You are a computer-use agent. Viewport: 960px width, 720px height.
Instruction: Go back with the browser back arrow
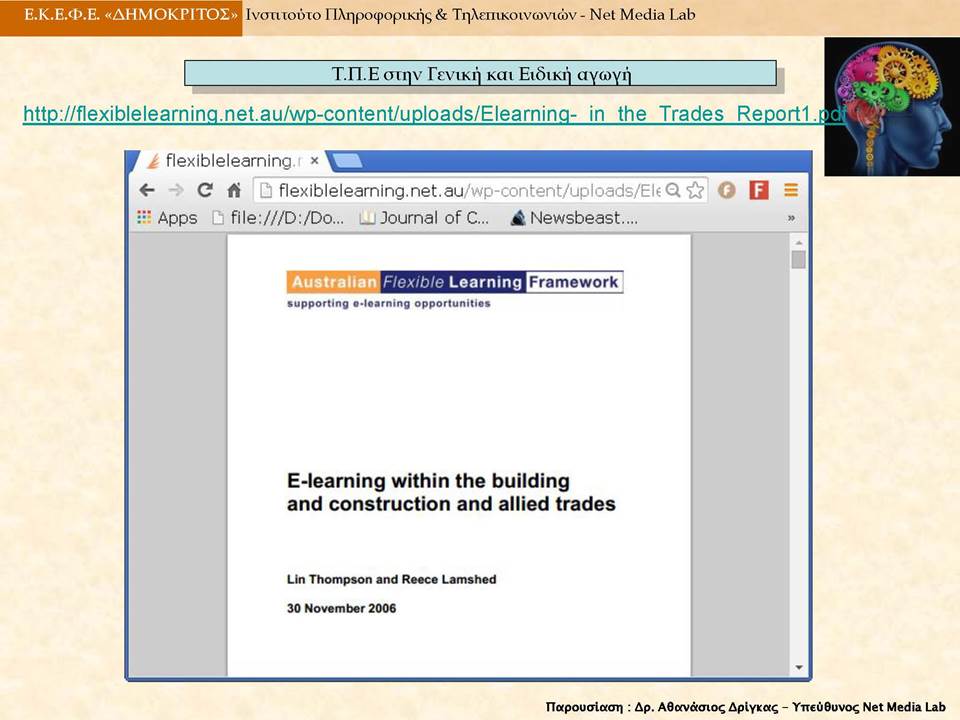(147, 190)
